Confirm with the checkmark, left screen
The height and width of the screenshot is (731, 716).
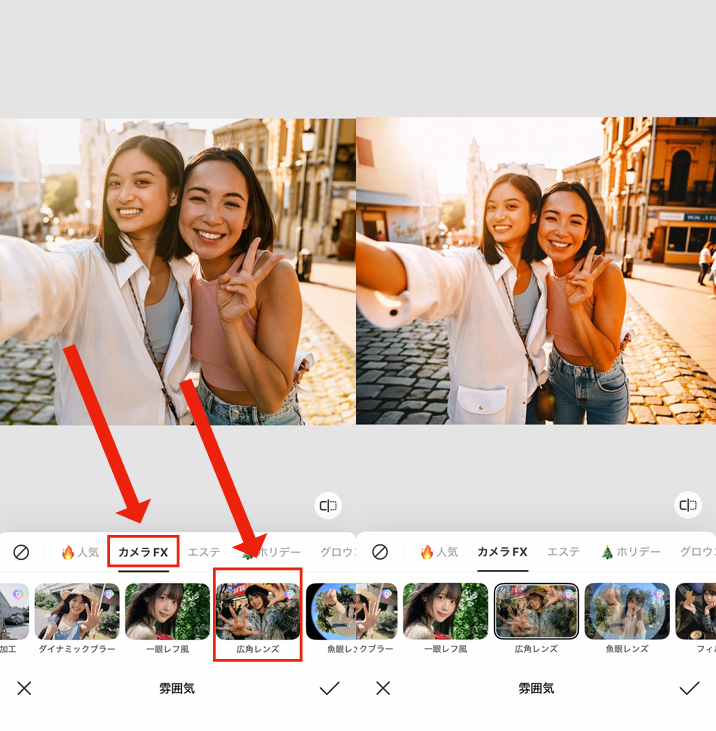tap(330, 688)
